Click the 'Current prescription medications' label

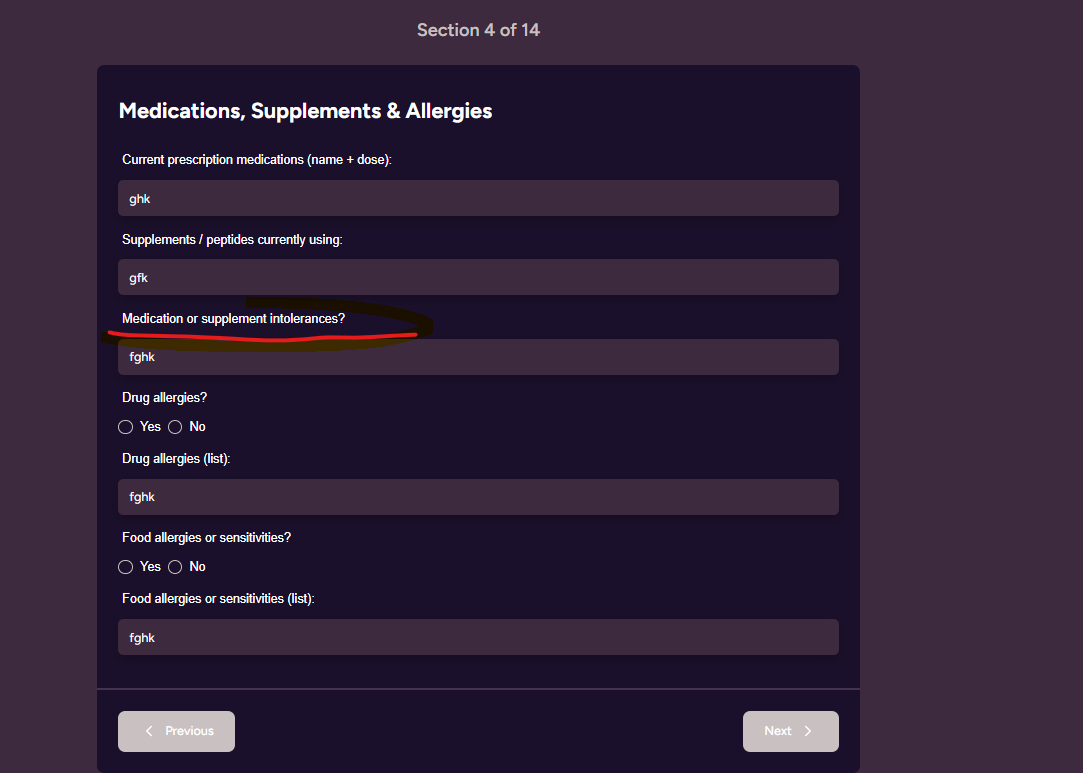coord(256,160)
